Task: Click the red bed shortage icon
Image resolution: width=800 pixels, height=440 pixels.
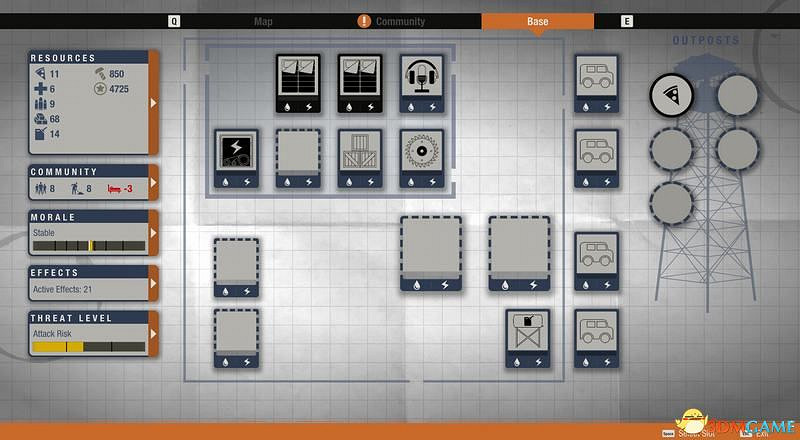Action: [x=118, y=187]
